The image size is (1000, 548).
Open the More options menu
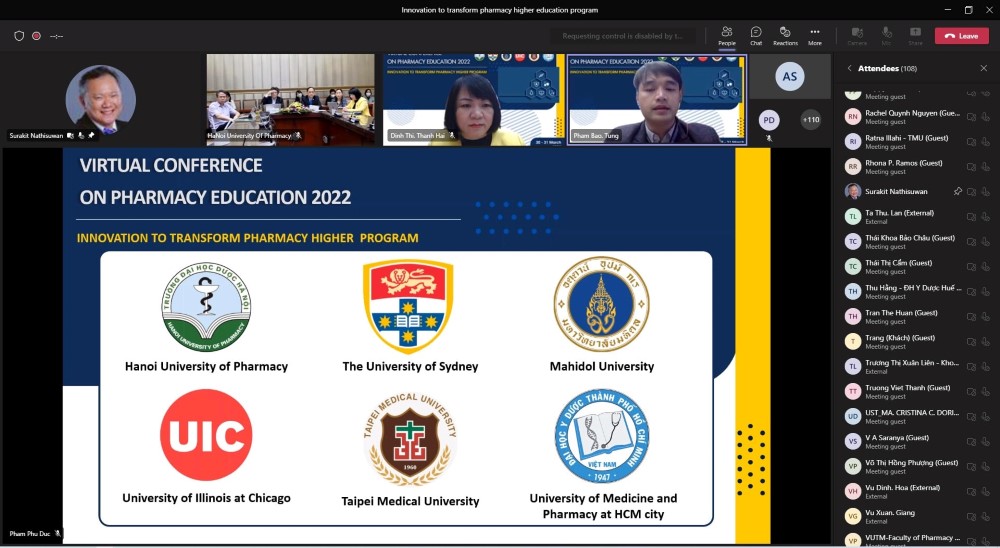815,35
